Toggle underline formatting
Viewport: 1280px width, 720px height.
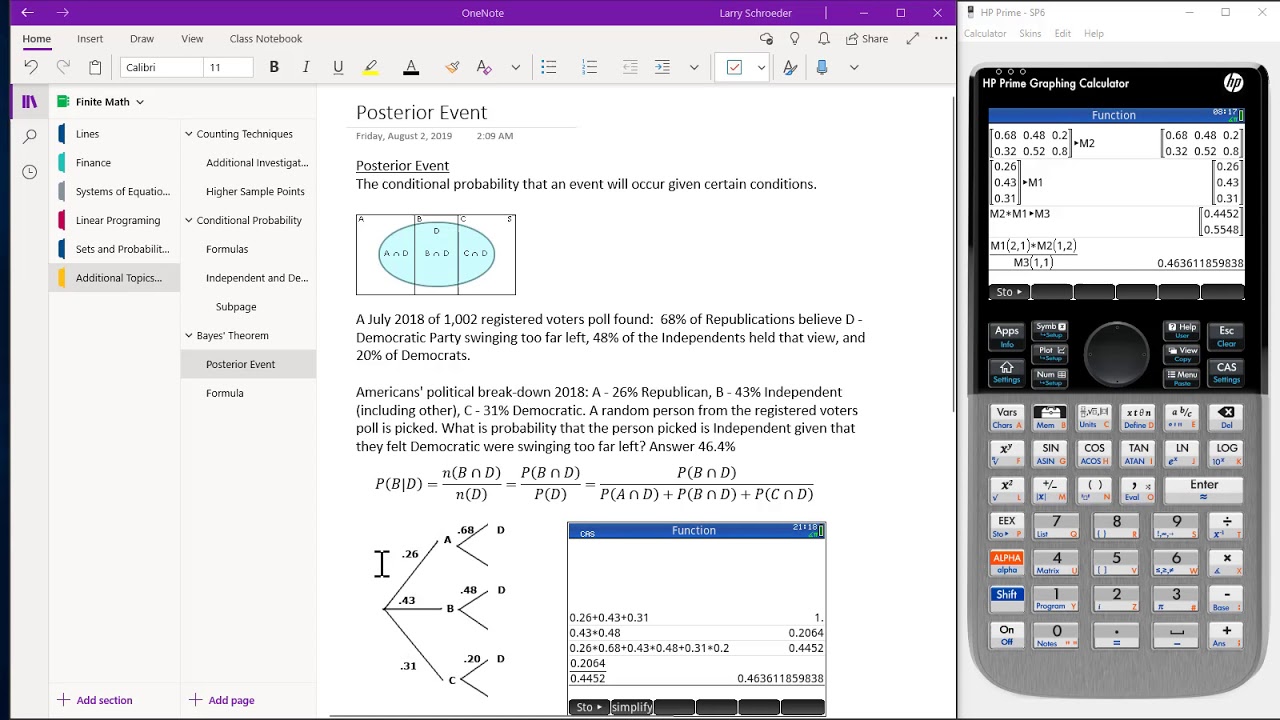tap(338, 67)
